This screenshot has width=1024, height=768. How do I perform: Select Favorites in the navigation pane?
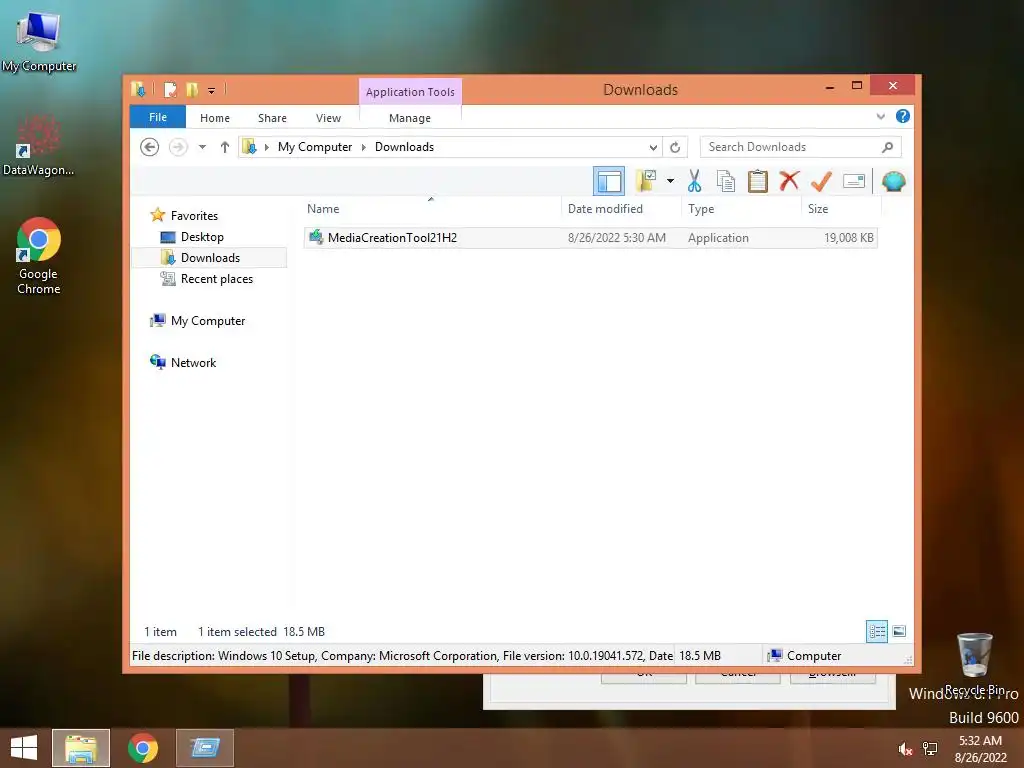coord(194,216)
